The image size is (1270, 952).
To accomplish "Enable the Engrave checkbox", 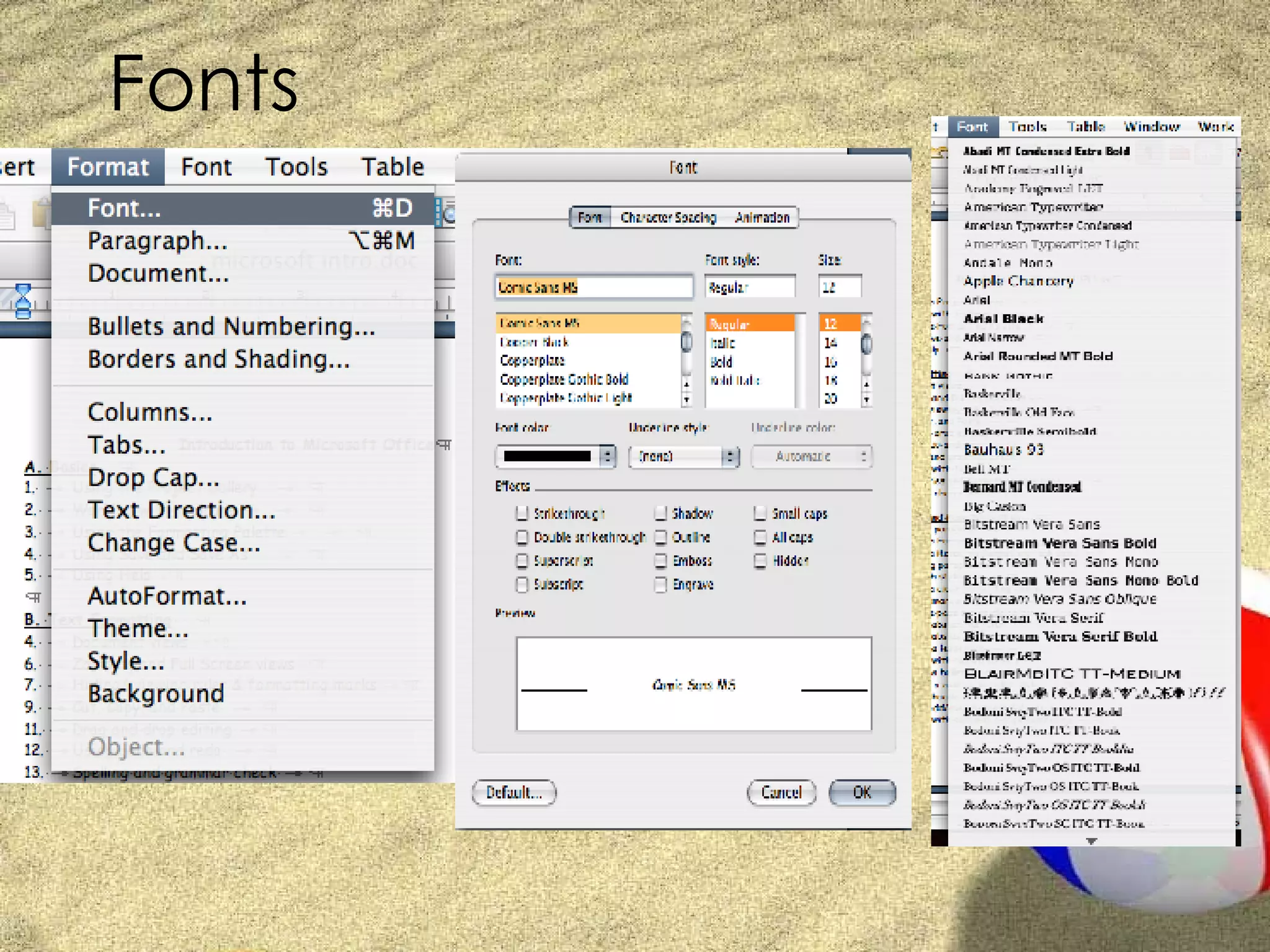I will pyautogui.click(x=661, y=584).
